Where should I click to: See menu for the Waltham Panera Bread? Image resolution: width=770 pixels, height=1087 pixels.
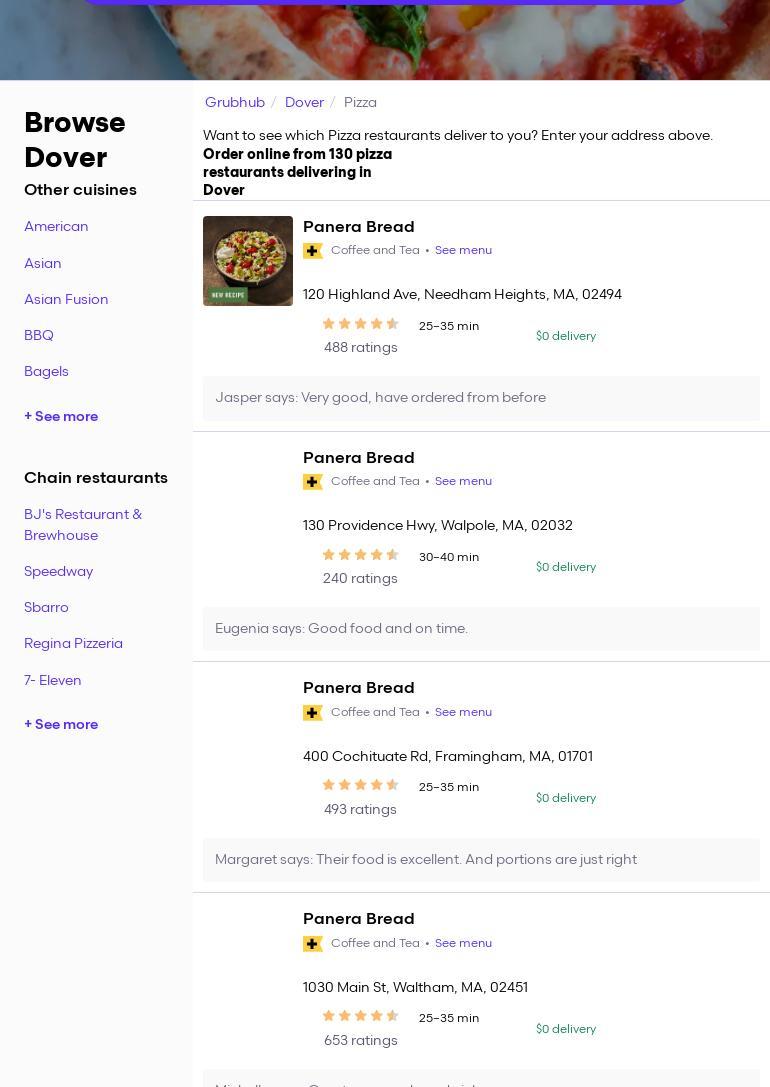tap(463, 944)
